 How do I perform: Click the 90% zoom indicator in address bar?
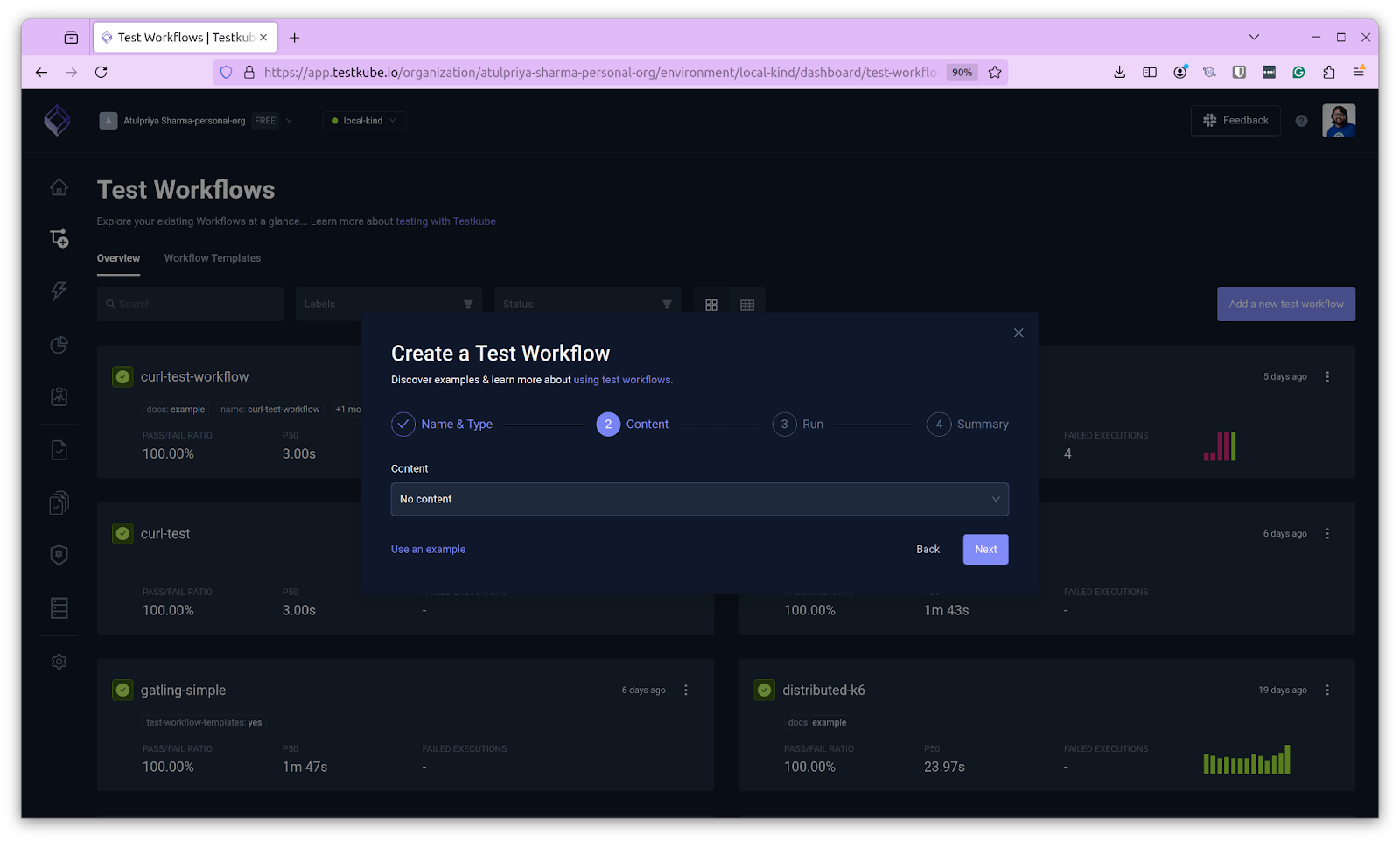pyautogui.click(x=962, y=73)
